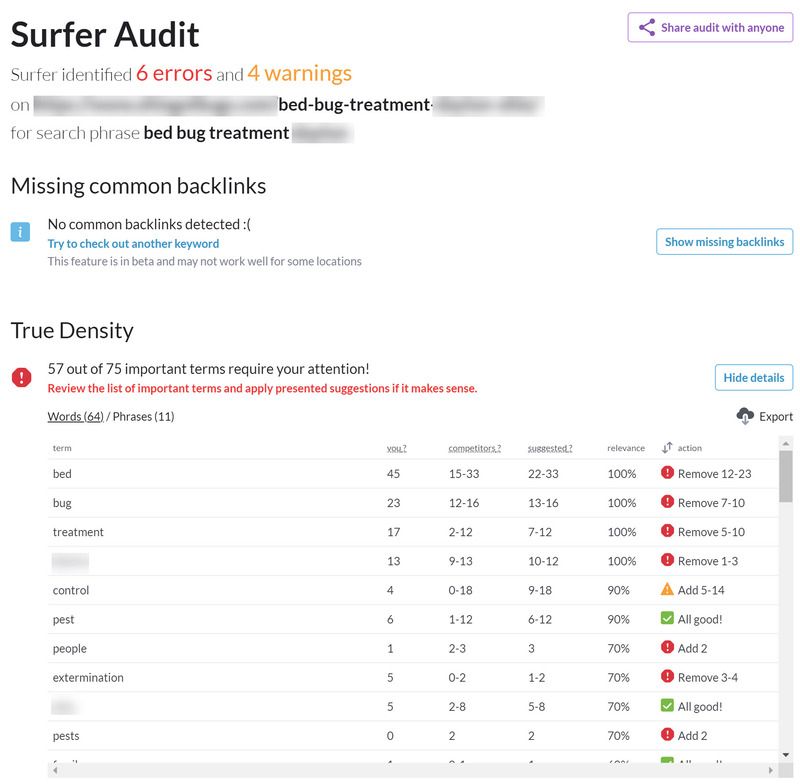Click the term 'treatment' in table

coord(78,532)
